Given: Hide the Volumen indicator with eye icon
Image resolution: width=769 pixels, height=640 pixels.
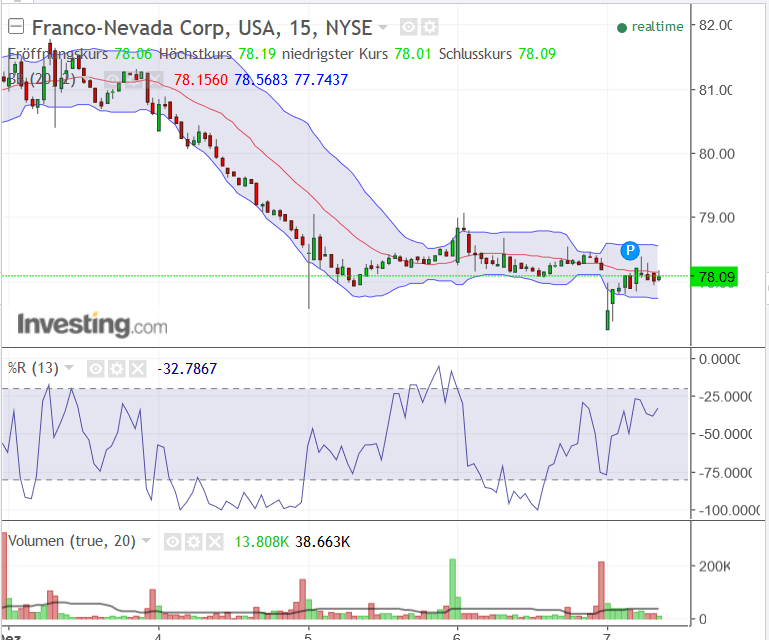Looking at the screenshot, I should coord(173,541).
